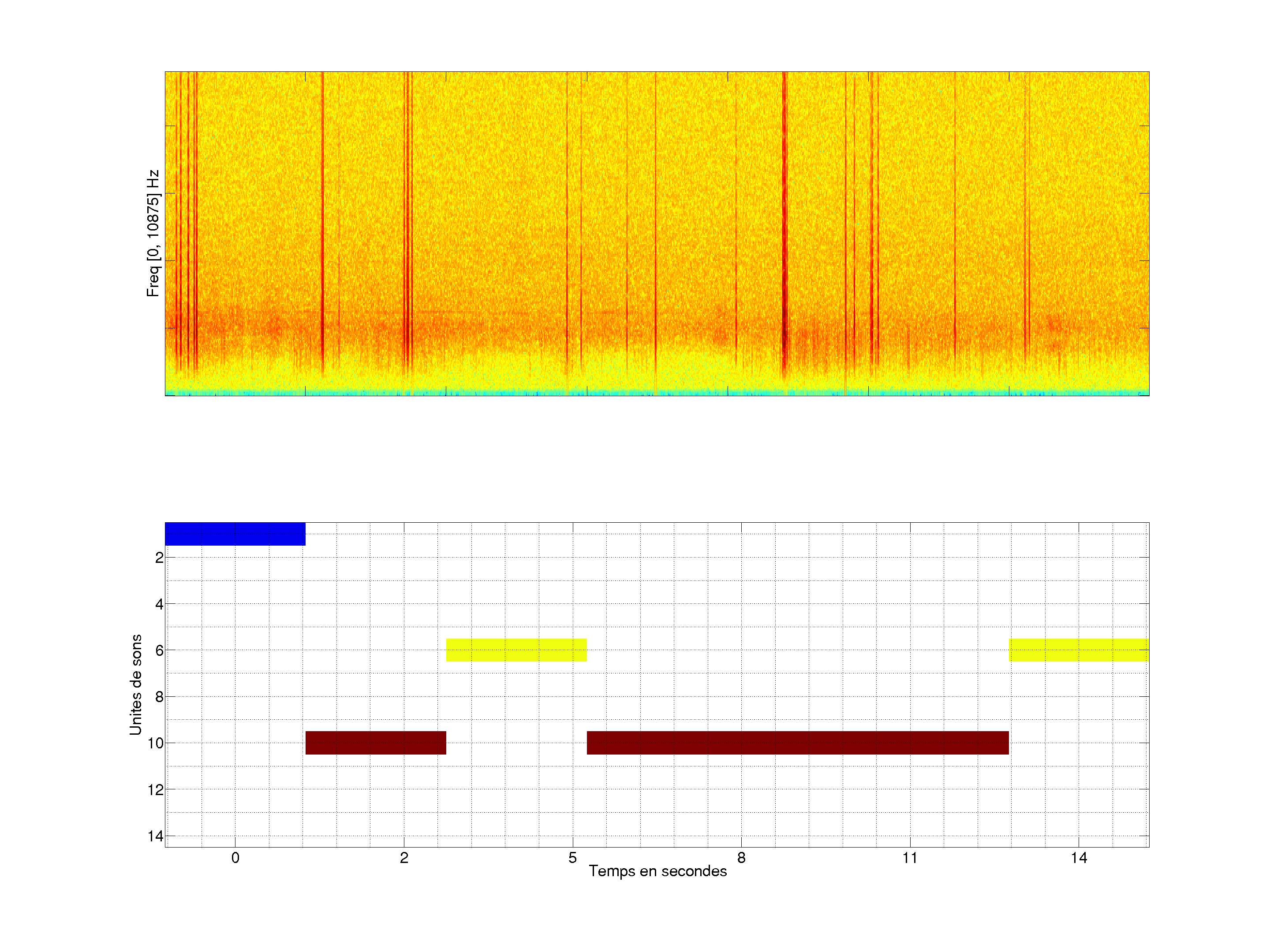Click the first yellow bar at unit 6
This screenshot has width=1270, height=952.
click(516, 650)
